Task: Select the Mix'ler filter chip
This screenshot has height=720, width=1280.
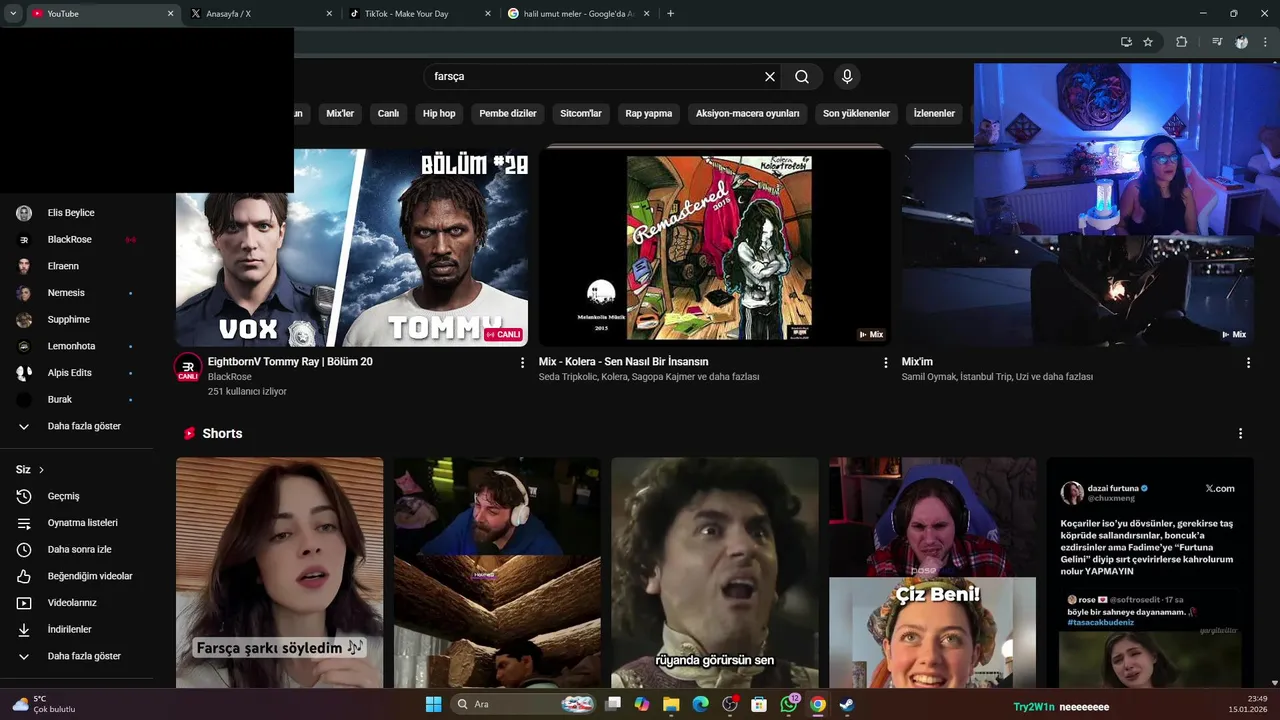Action: 340,114
